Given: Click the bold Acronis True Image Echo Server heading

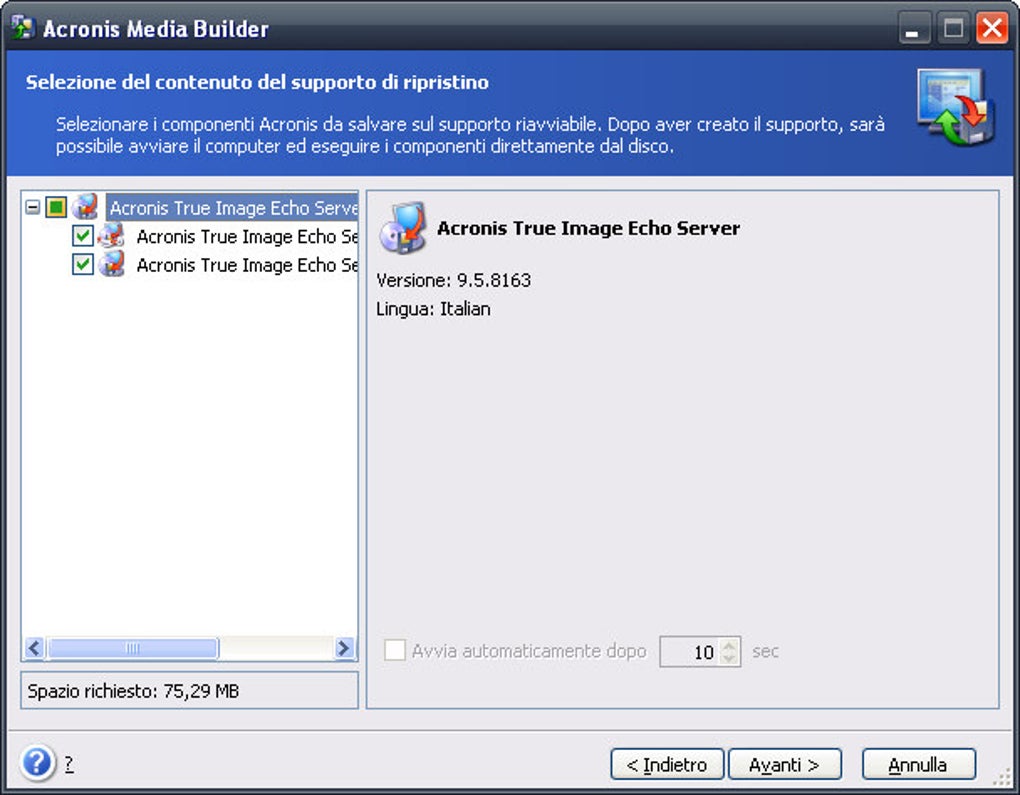Looking at the screenshot, I should [x=588, y=228].
